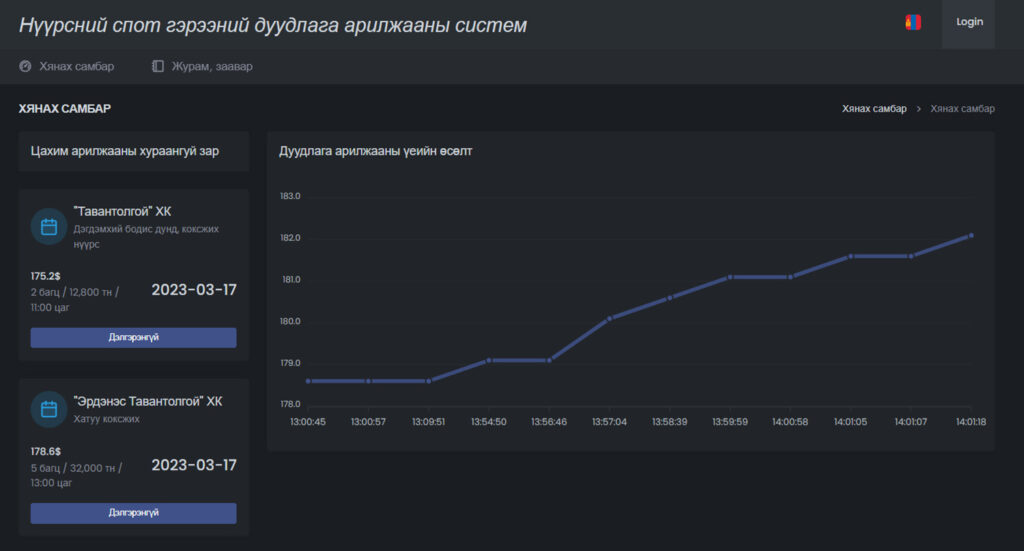Image resolution: width=1024 pixels, height=551 pixels.
Task: Click the gauge icon beside Хянах самбар menu
Action: pos(25,67)
